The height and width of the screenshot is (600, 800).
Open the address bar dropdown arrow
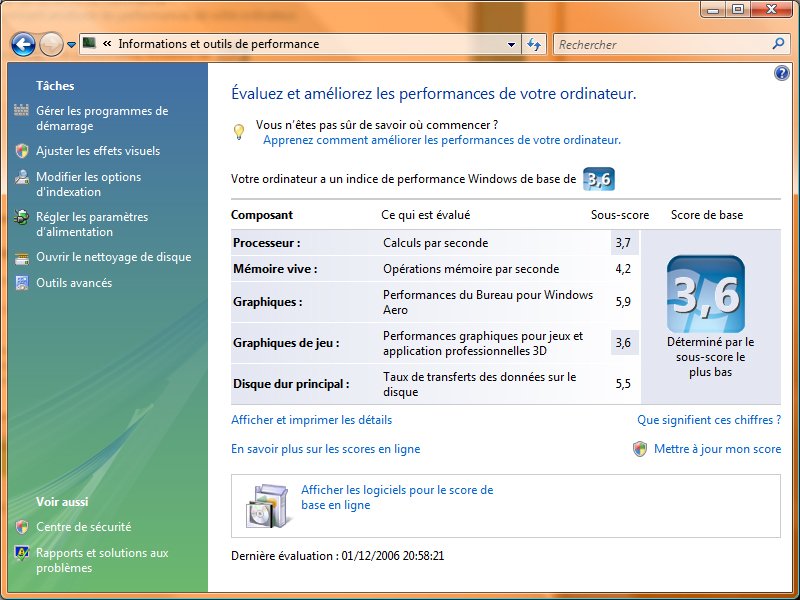click(512, 44)
